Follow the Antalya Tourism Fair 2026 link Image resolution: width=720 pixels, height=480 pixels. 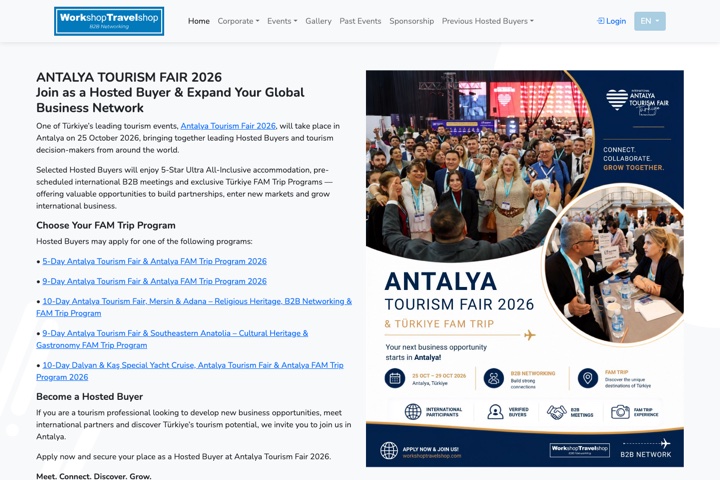228,126
